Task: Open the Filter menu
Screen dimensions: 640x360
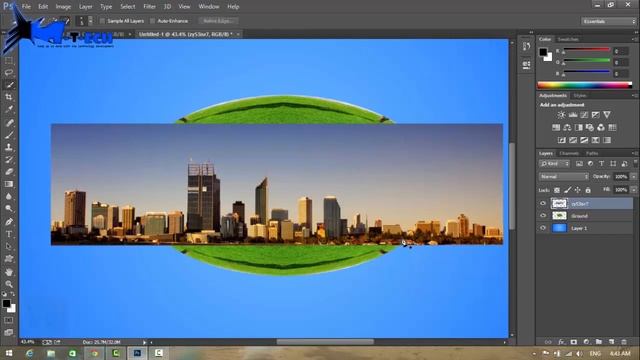Action: 149,7
